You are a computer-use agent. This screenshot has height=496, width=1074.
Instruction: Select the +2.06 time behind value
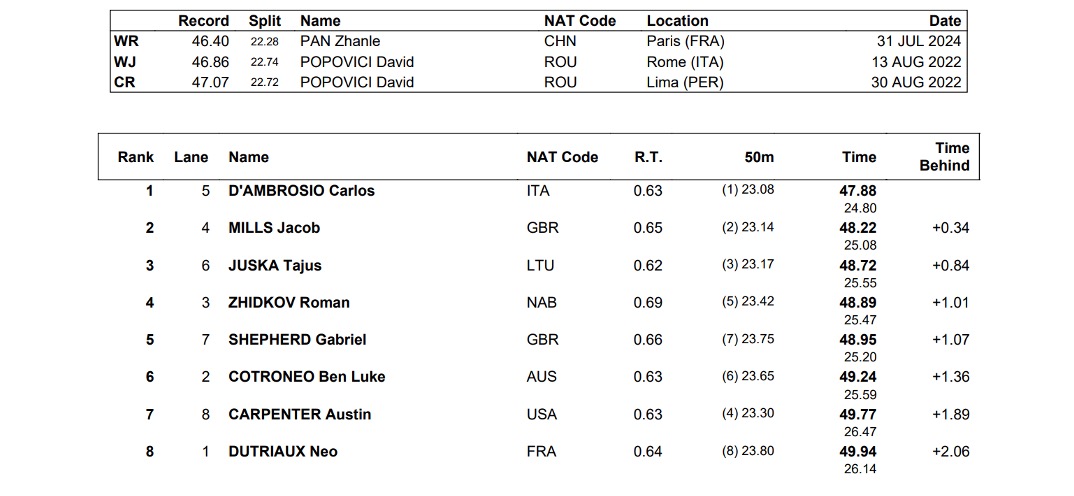pos(950,452)
